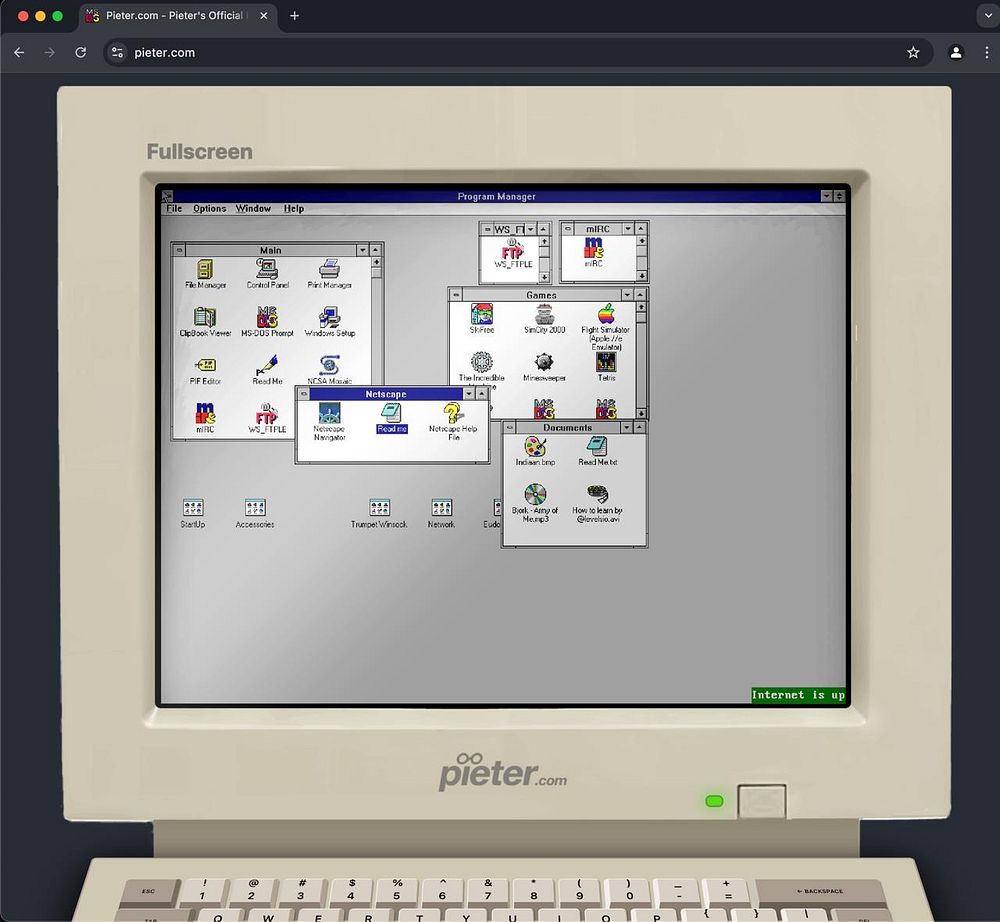Bookmark this page with the star icon
Image resolution: width=1000 pixels, height=922 pixels.
pyautogui.click(x=913, y=52)
